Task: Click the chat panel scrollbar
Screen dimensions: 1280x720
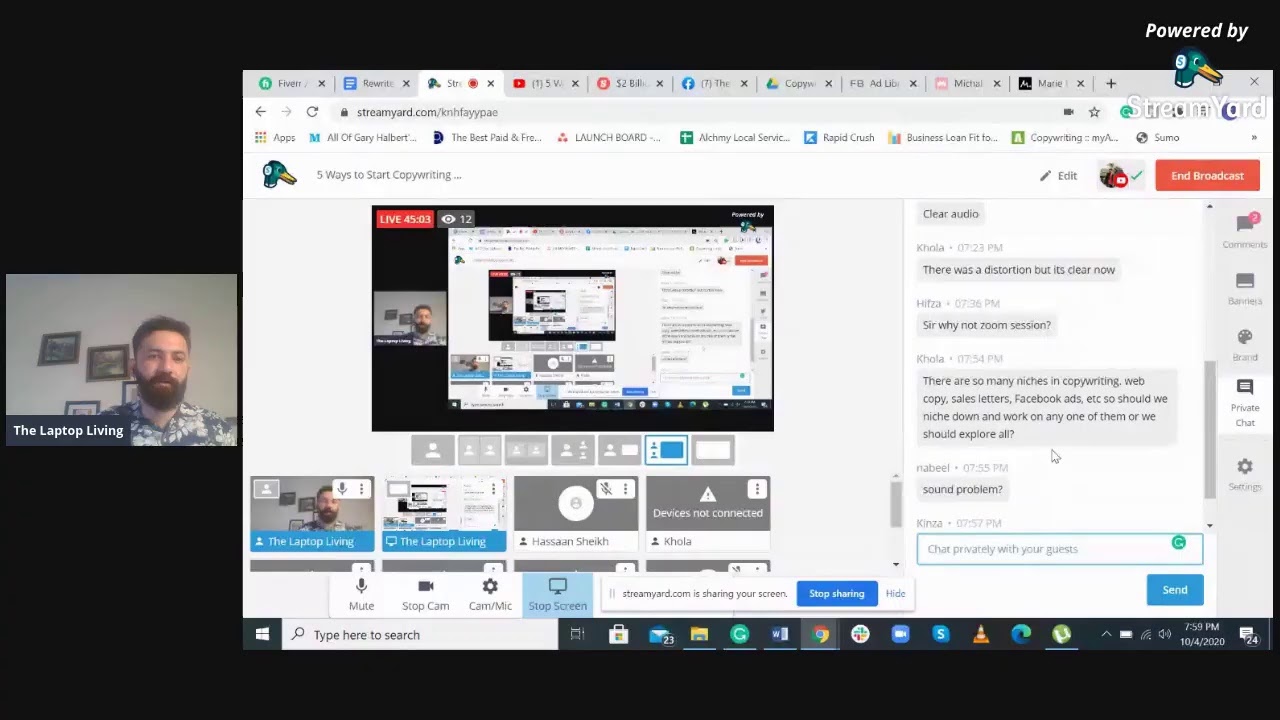Action: click(x=1210, y=430)
